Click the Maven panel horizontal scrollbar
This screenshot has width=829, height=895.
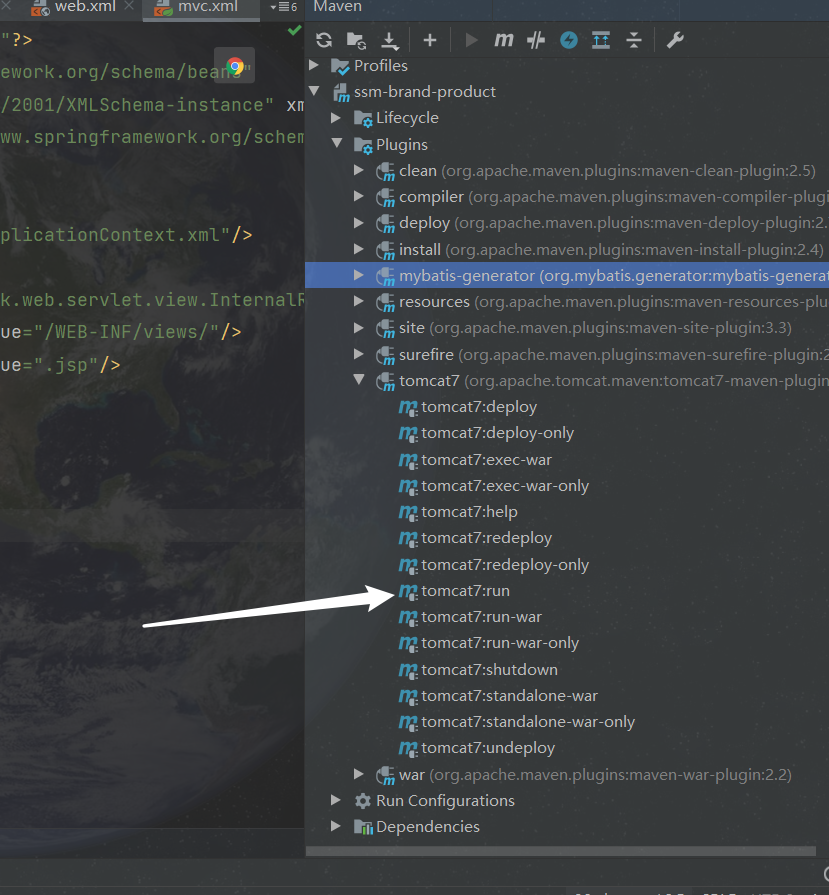point(561,851)
